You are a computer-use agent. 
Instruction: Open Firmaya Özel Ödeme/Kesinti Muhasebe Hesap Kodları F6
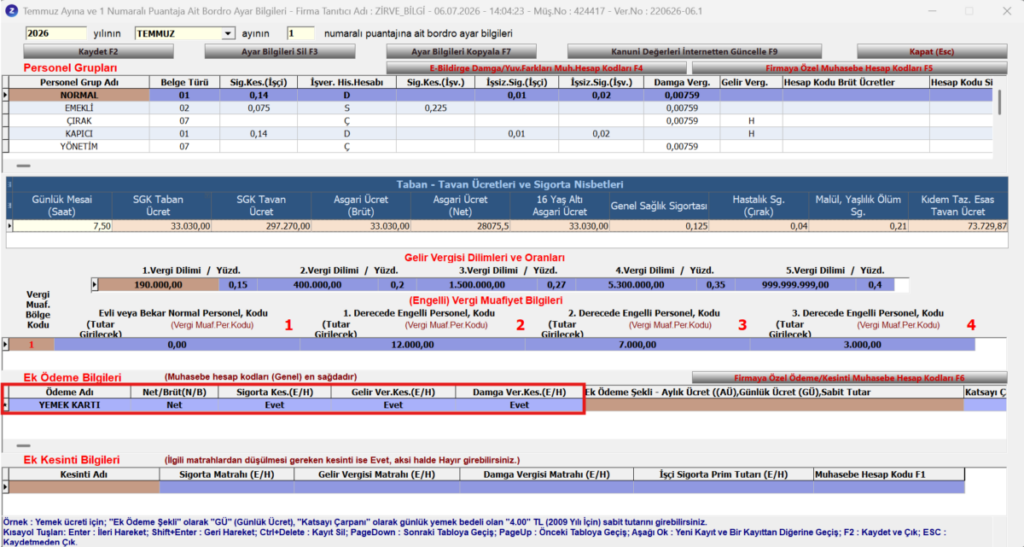tap(849, 378)
